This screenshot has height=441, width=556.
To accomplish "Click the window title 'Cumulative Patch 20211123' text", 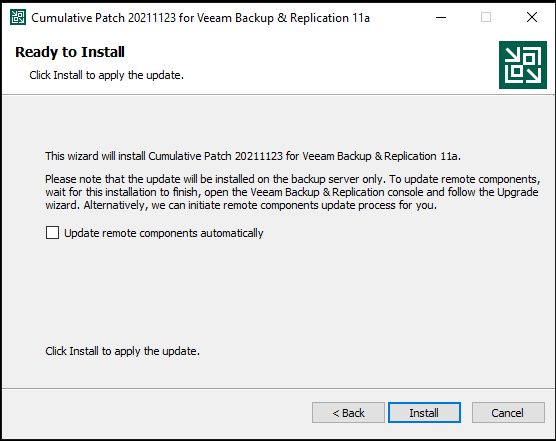I will tap(104, 18).
